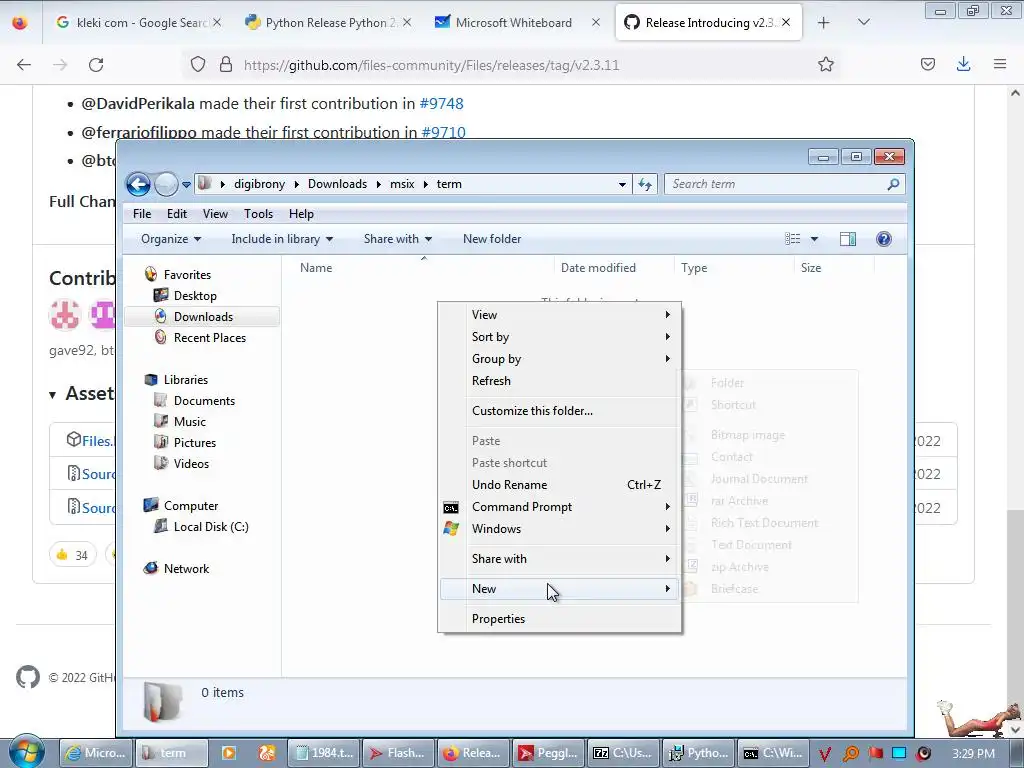Image resolution: width=1024 pixels, height=768 pixels.
Task: Open the Tools menu
Action: click(258, 214)
